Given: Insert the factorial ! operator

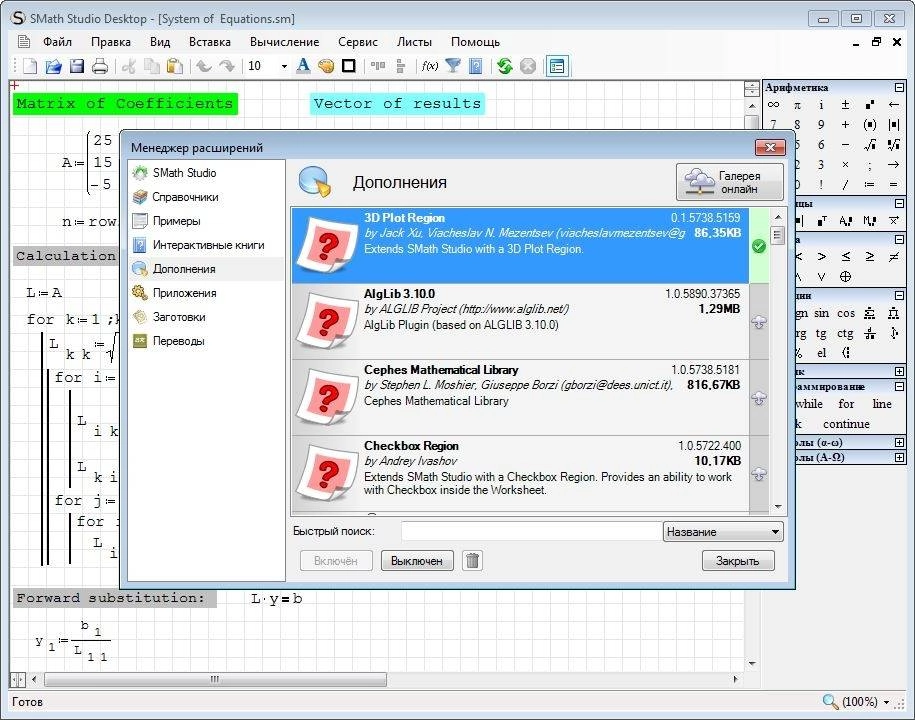Looking at the screenshot, I should click(x=821, y=184).
